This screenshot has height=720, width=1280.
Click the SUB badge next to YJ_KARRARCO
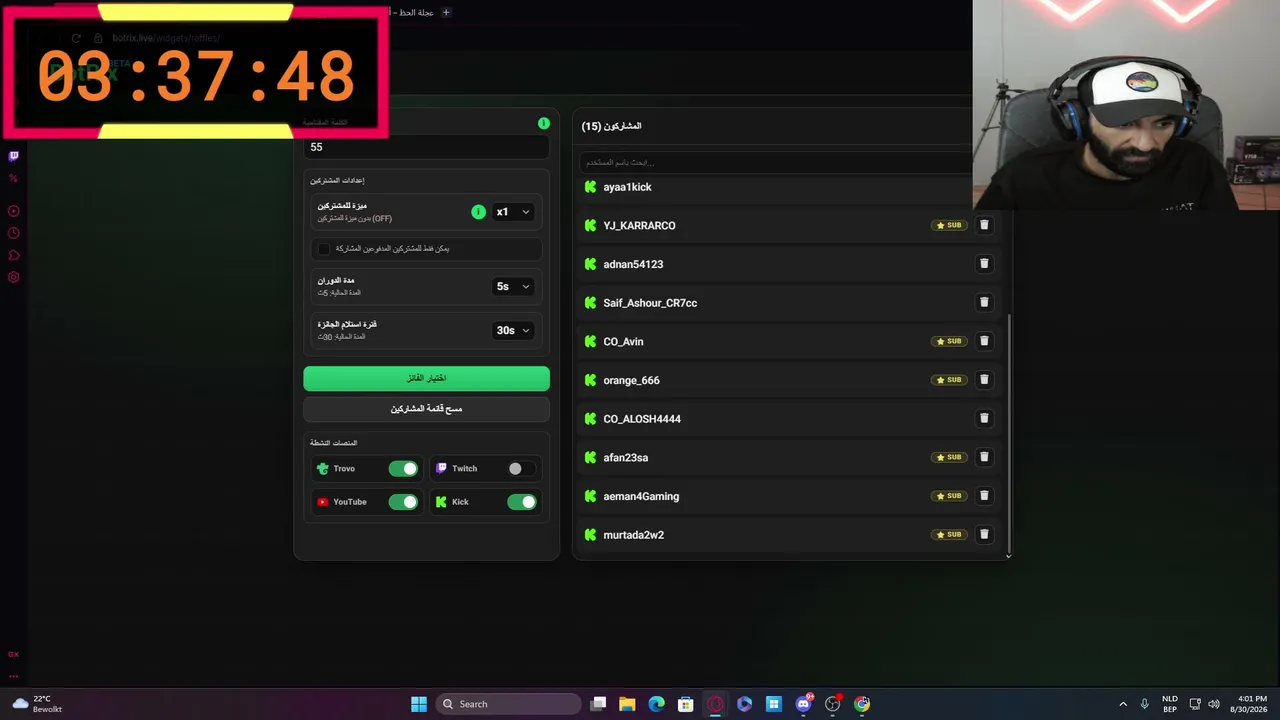point(949,225)
